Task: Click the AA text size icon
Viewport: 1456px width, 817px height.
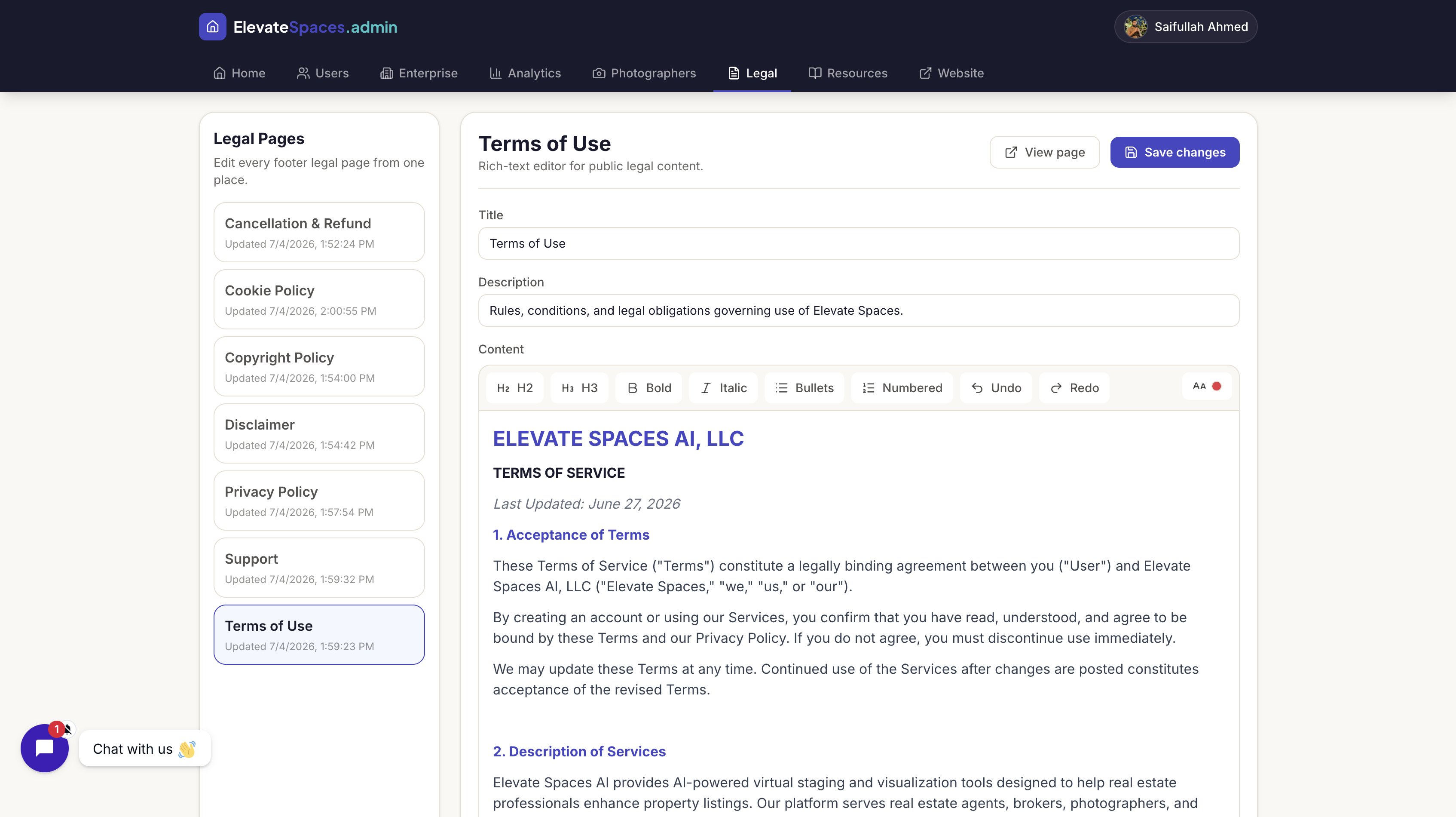Action: point(1199,386)
